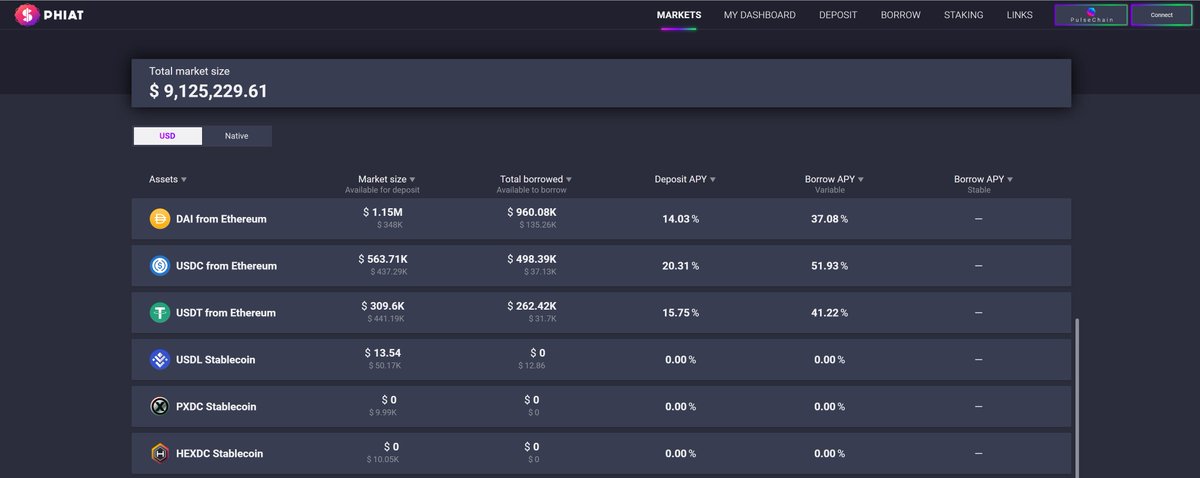Screen dimensions: 1200x478
Task: Open the BORROW page
Action: click(901, 15)
